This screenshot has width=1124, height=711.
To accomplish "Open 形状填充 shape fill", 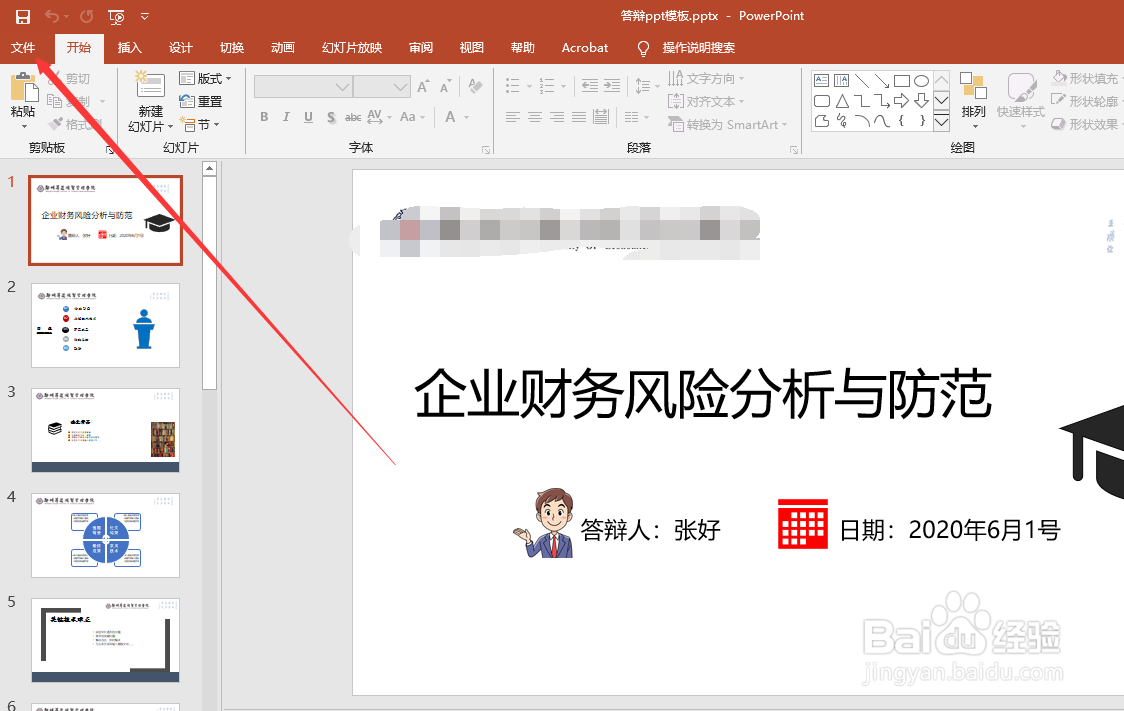I will (1085, 78).
